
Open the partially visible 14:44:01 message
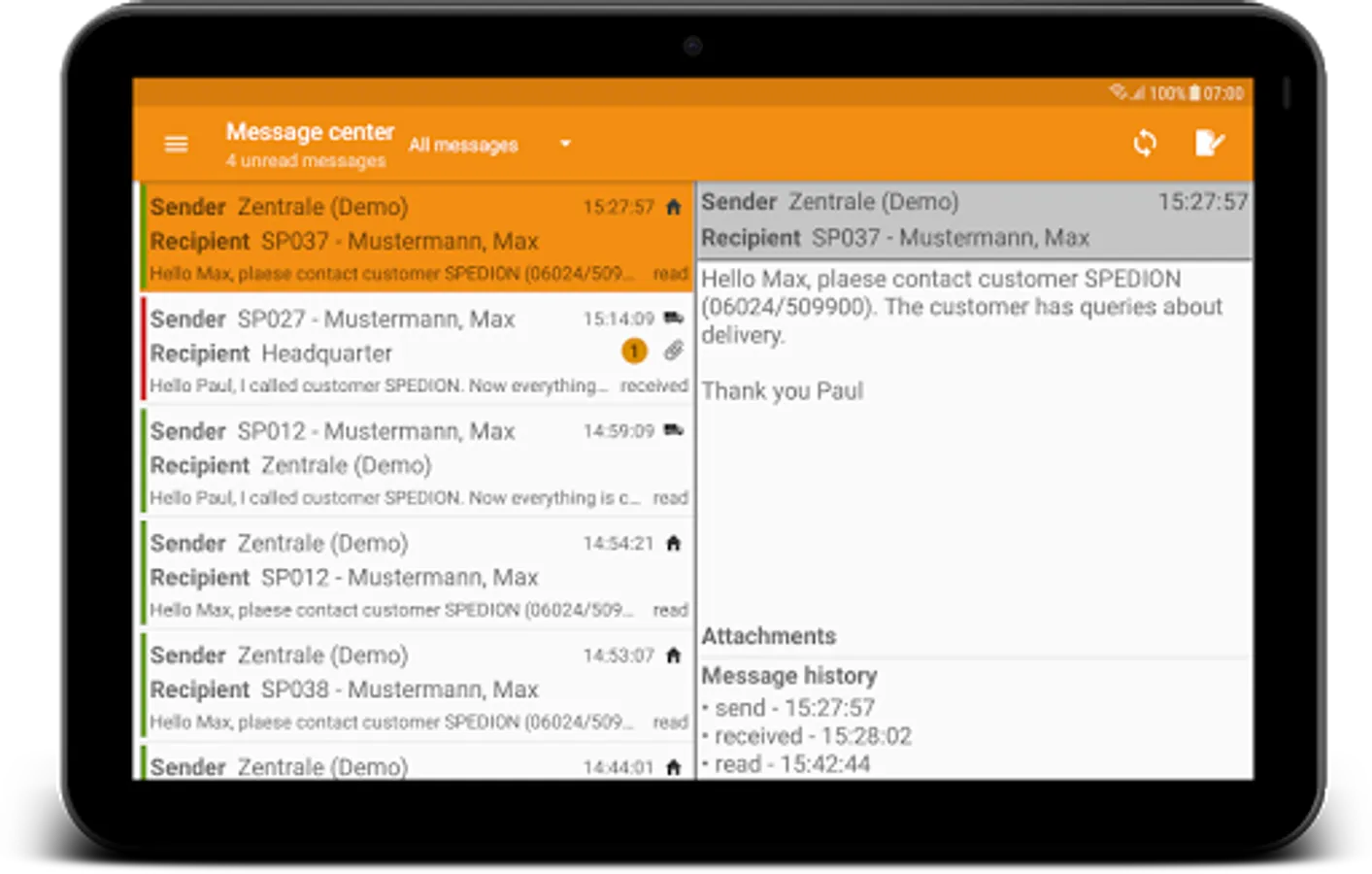[x=418, y=762]
